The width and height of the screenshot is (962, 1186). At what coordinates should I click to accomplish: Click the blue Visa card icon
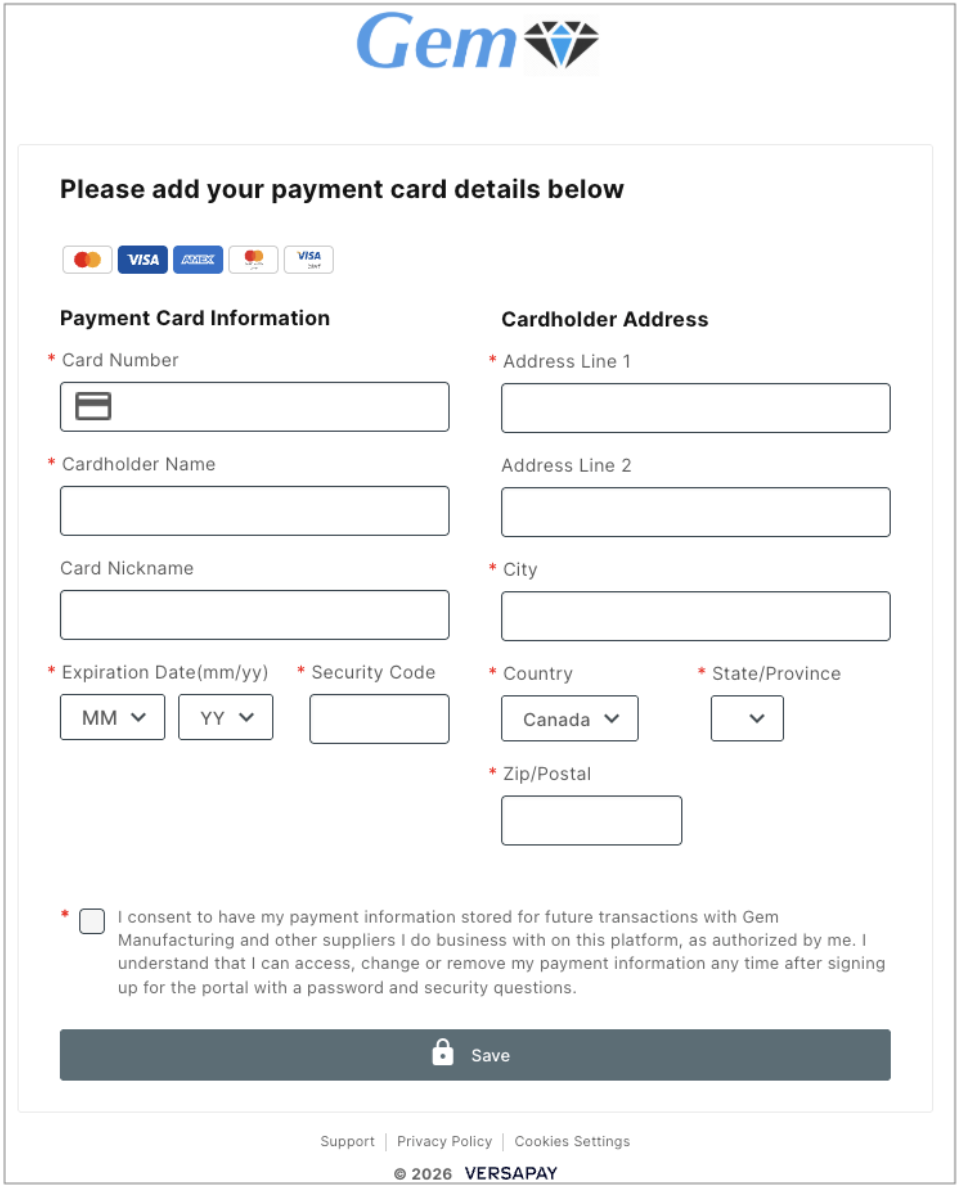(143, 260)
